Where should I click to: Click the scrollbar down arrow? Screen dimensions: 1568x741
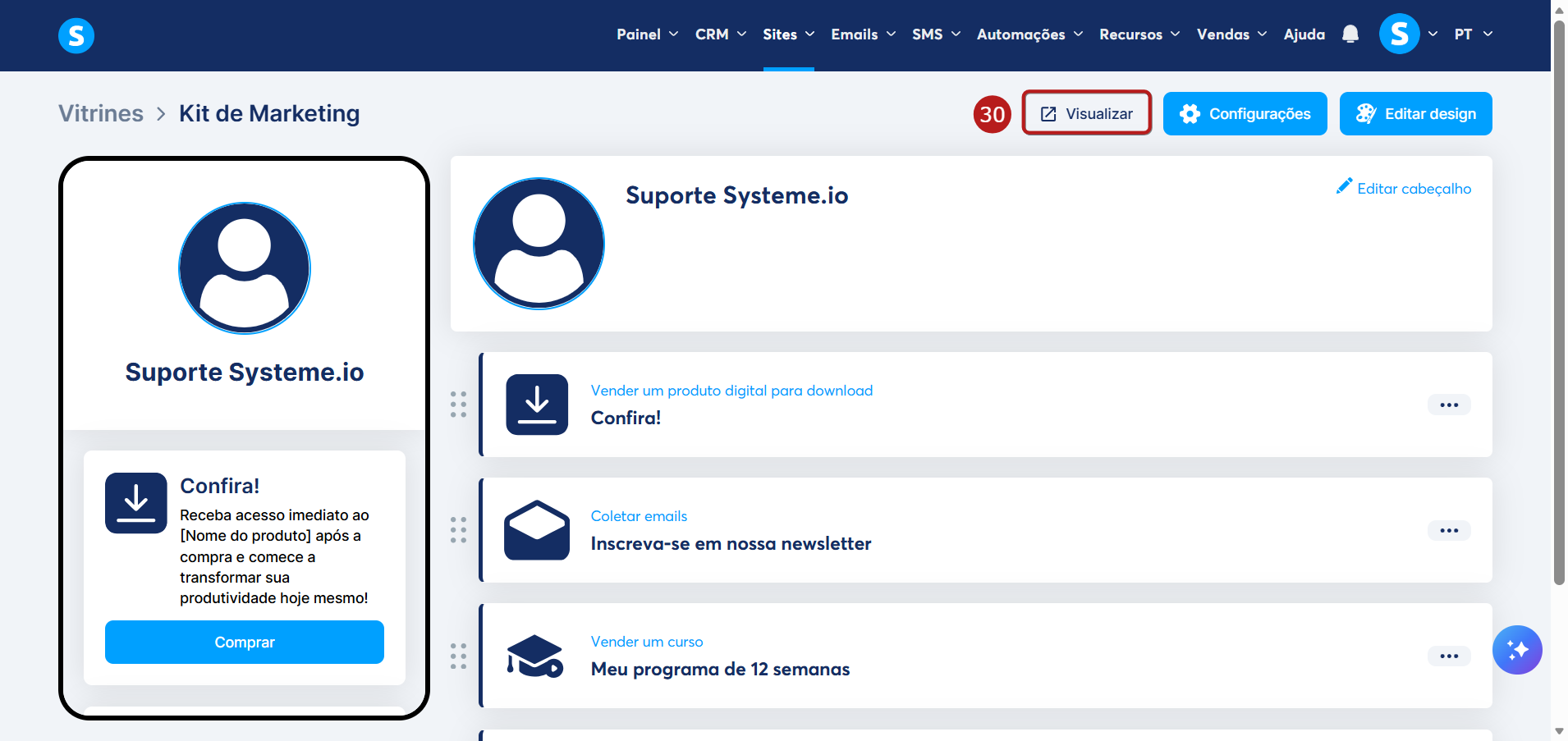[1559, 731]
